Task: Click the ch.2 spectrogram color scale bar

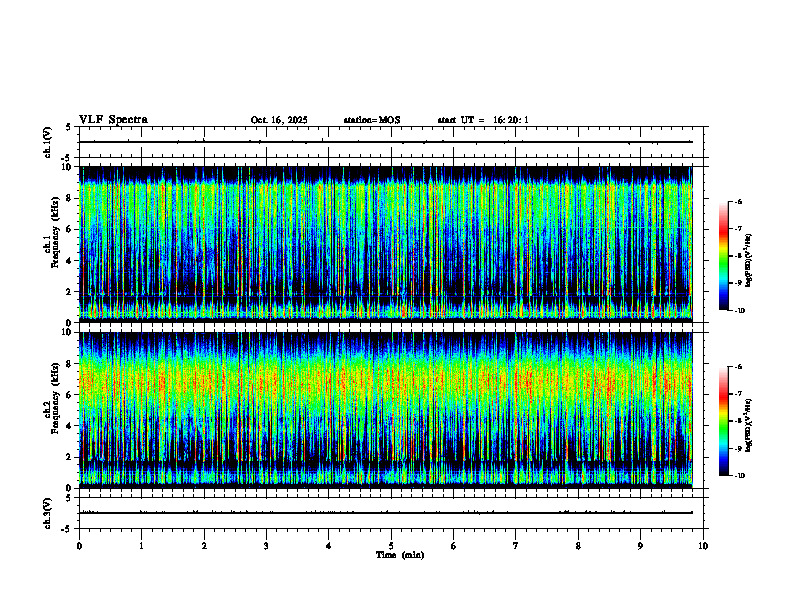Action: click(x=724, y=421)
